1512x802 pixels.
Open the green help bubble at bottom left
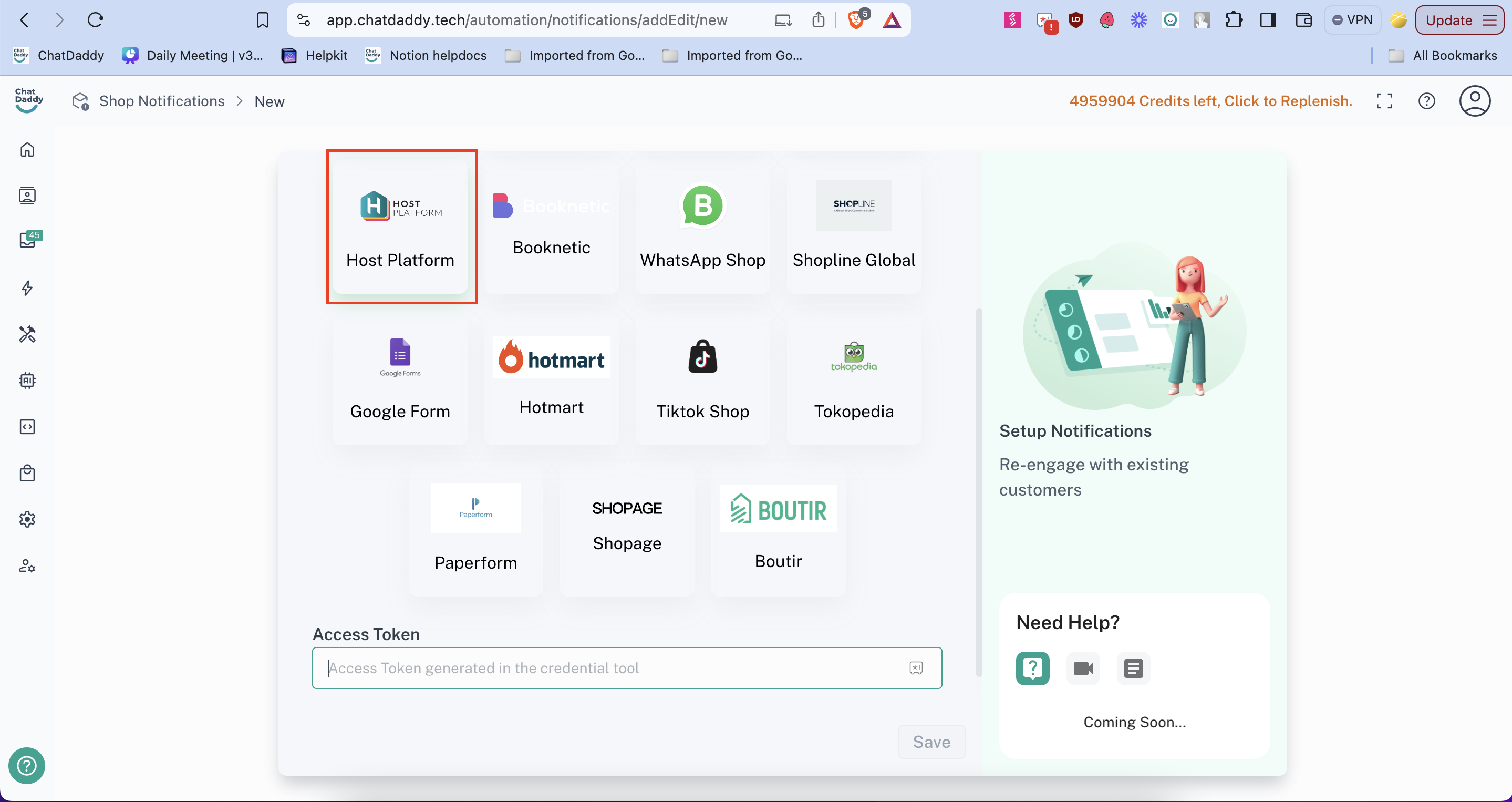tap(26, 766)
